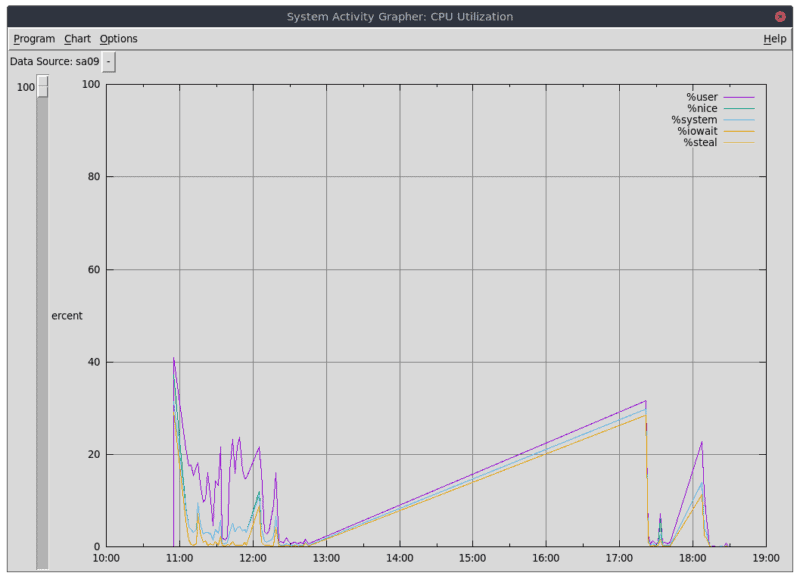Open the Program menu

click(34, 39)
